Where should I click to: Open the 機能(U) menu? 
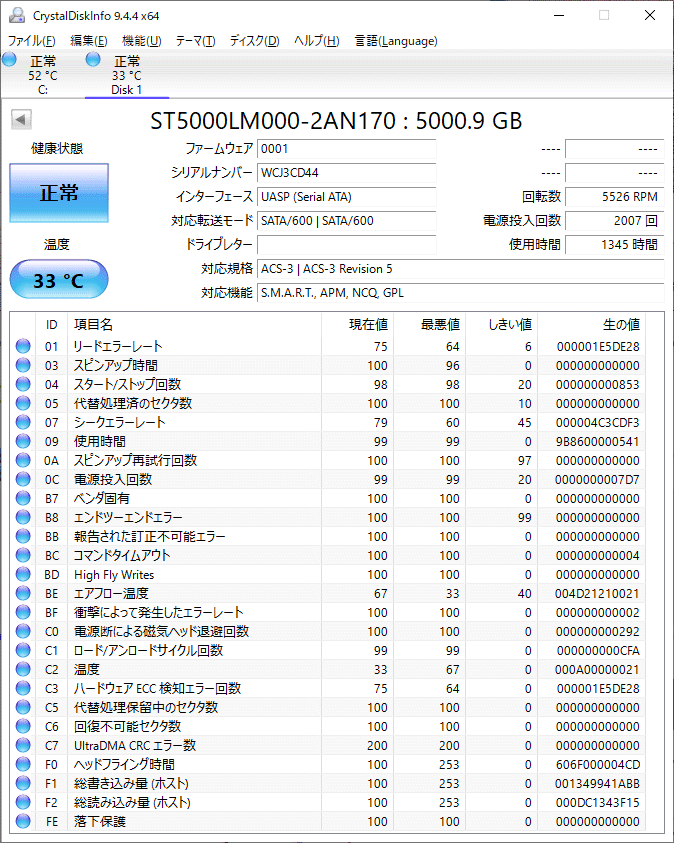click(141, 41)
